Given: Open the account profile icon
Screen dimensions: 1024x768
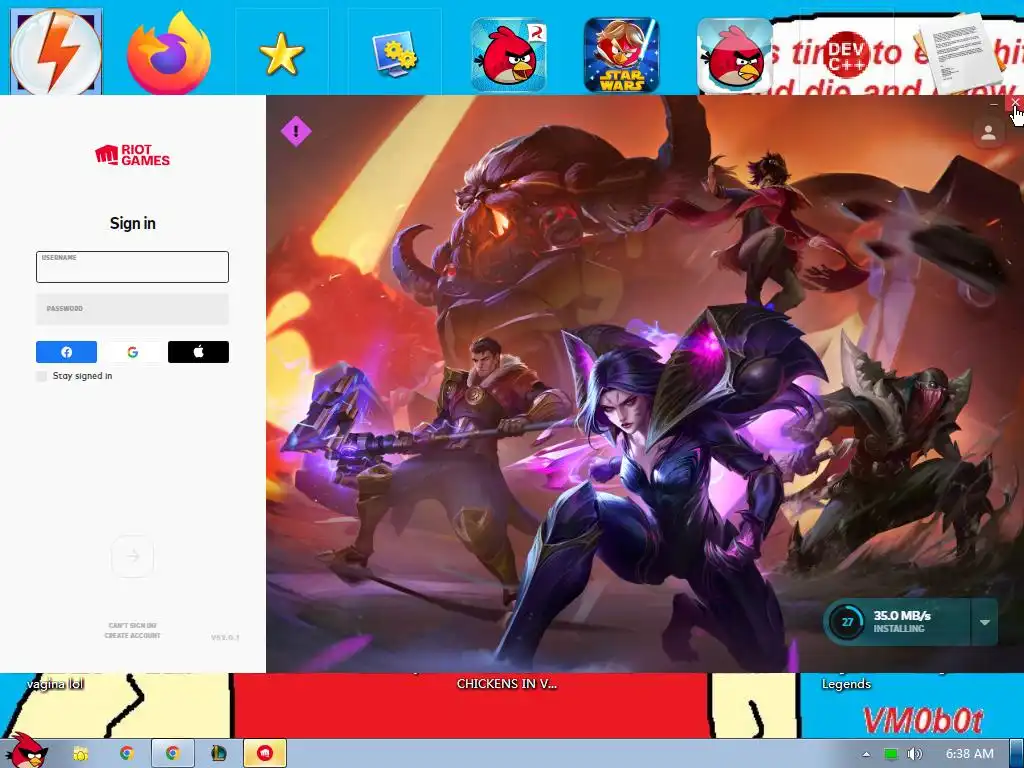Looking at the screenshot, I should (989, 133).
